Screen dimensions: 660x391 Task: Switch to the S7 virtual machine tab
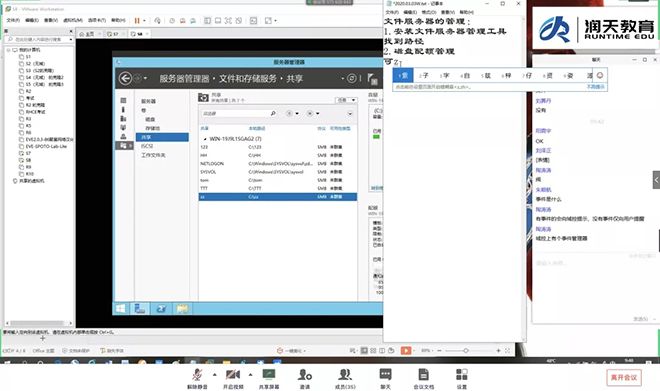coord(113,34)
